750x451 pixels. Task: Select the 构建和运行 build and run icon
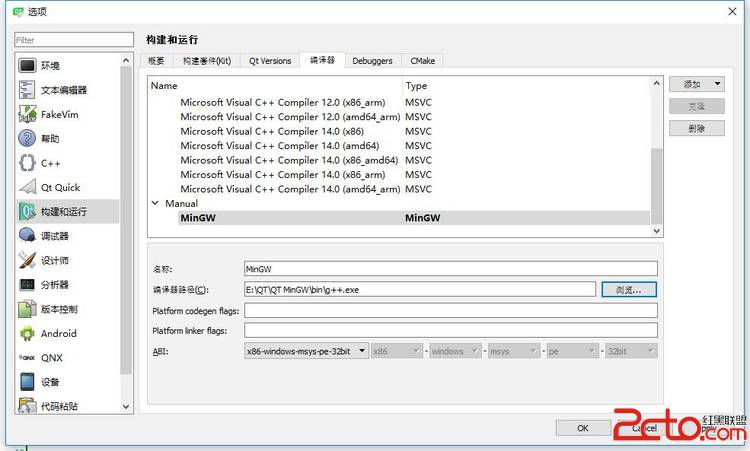27,211
